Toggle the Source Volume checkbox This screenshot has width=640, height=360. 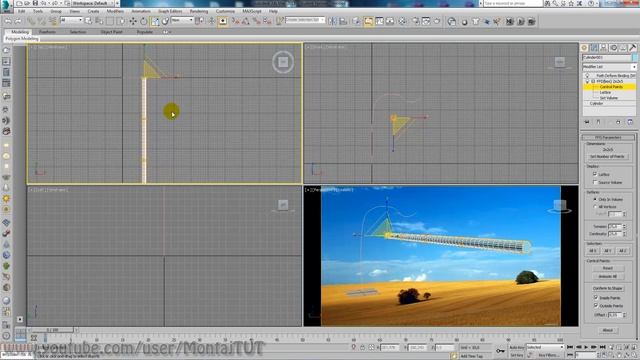(595, 182)
